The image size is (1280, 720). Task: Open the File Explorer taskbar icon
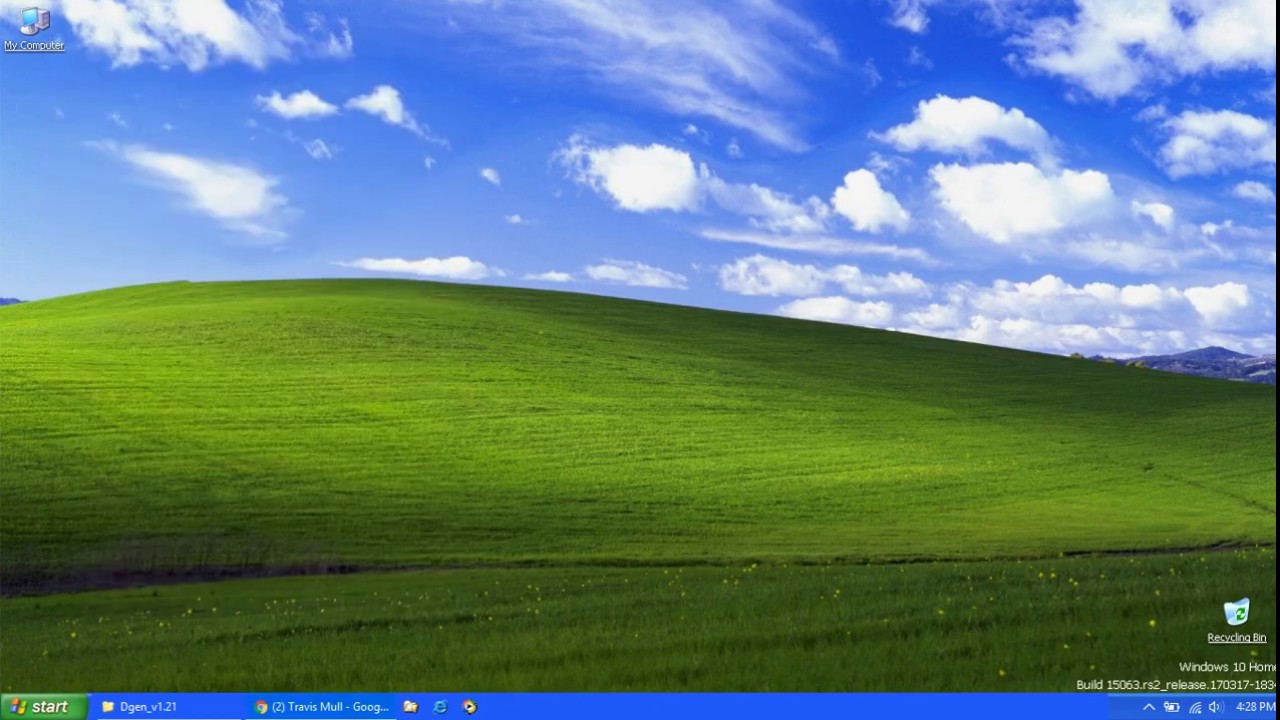coord(410,707)
